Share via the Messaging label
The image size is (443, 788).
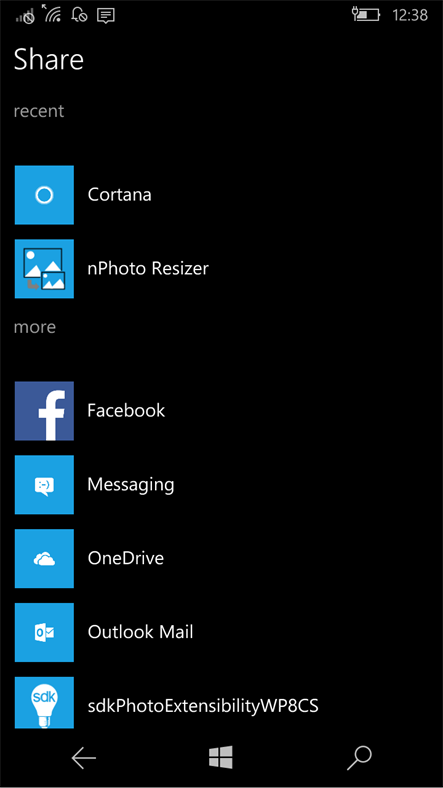coord(131,485)
